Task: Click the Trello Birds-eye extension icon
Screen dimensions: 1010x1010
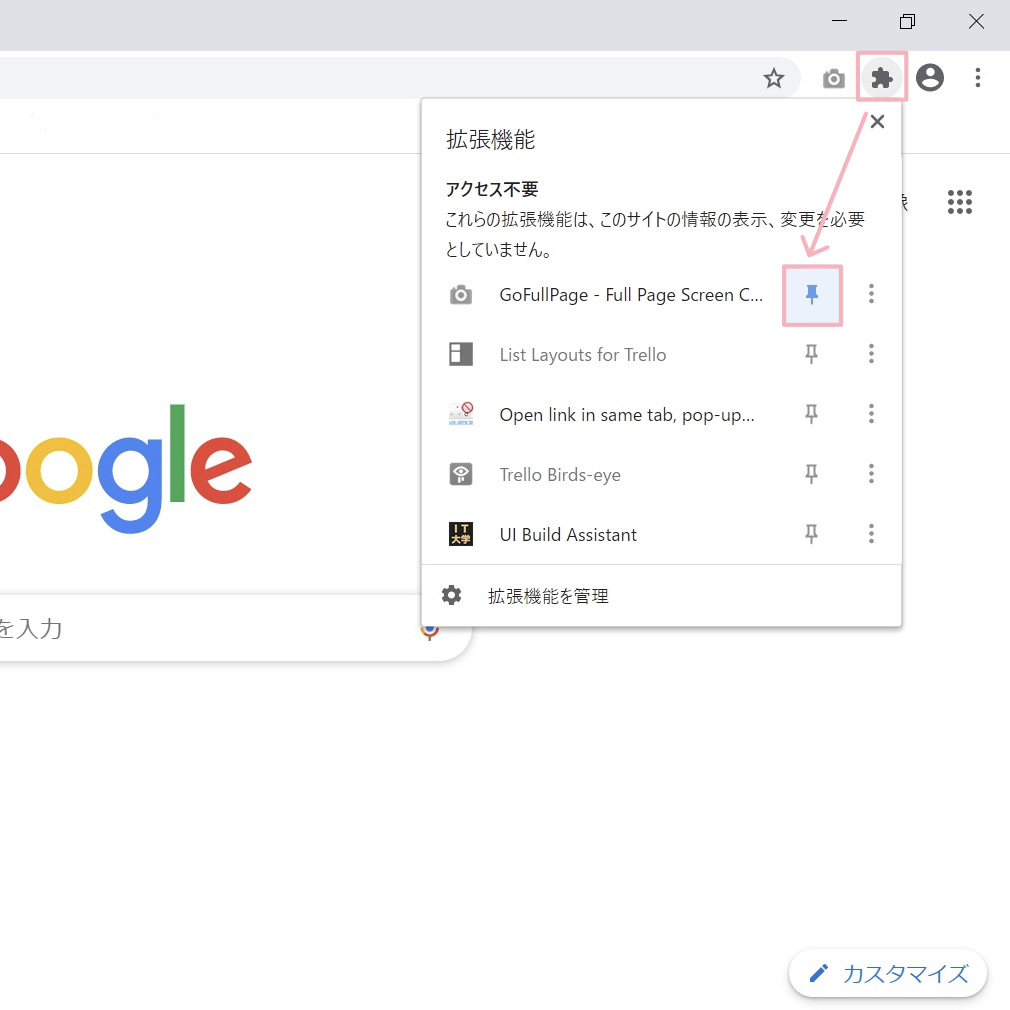Action: (x=461, y=474)
